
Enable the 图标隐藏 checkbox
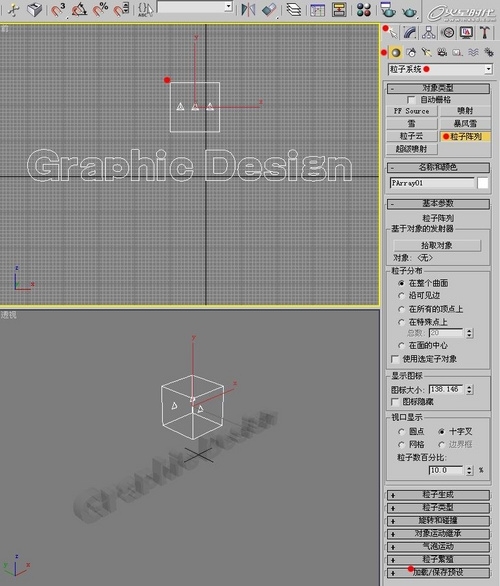coord(395,402)
